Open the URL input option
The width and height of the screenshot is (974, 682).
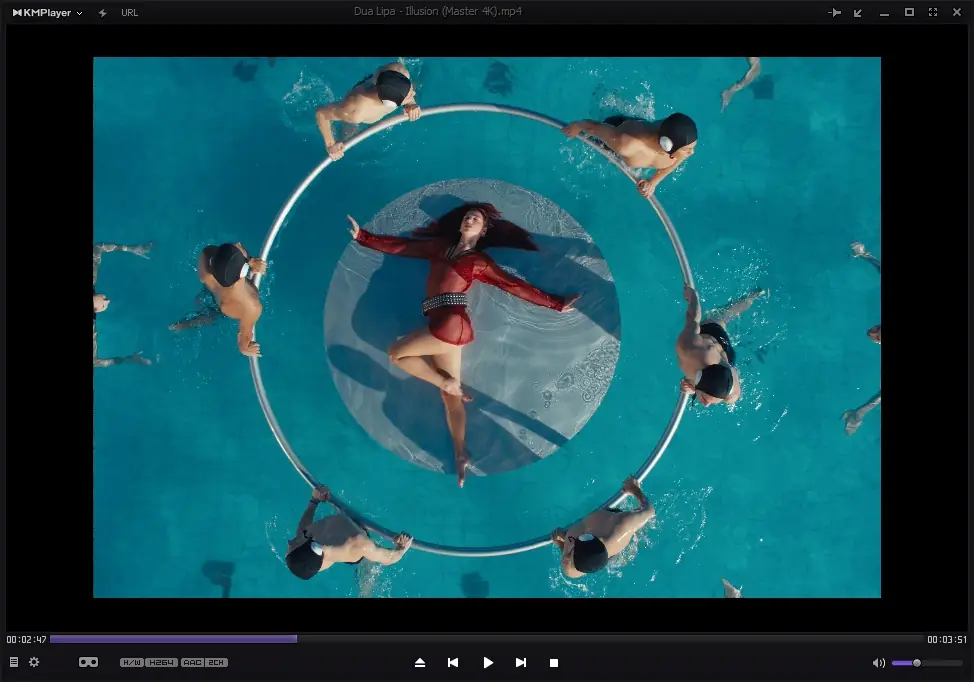coord(129,12)
